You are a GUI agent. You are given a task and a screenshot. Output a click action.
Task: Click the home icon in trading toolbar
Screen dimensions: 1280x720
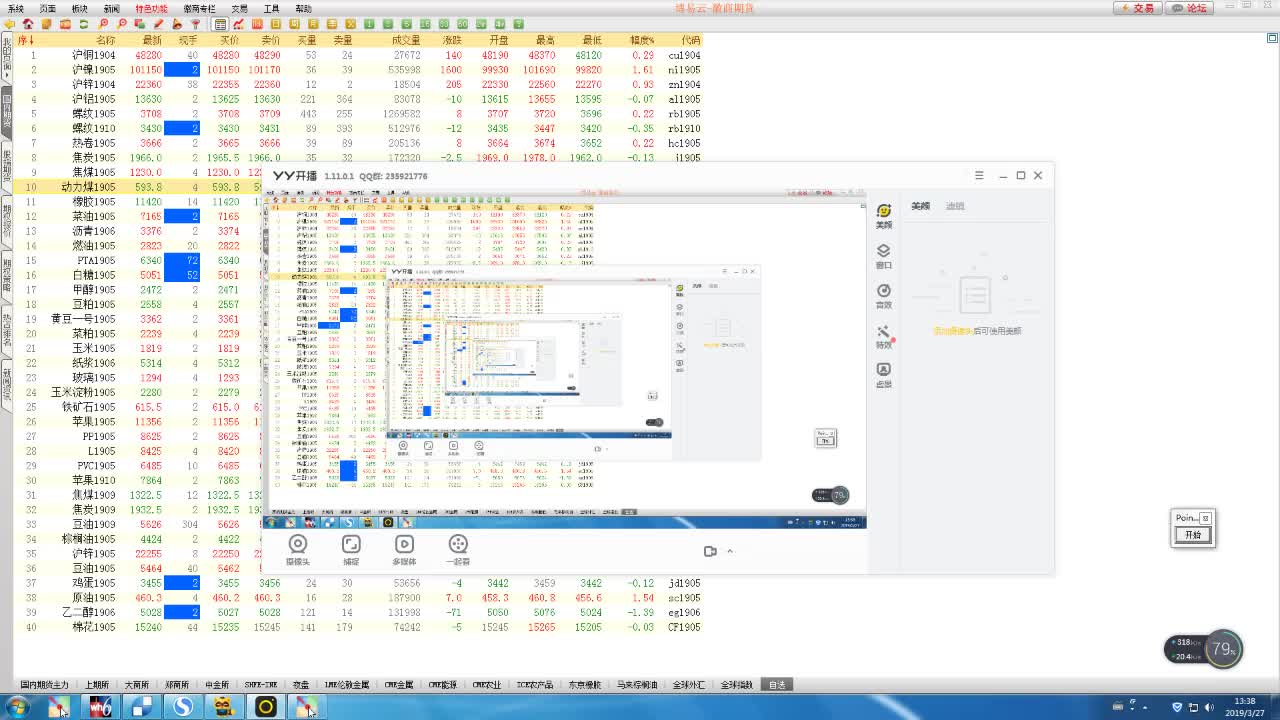[x=28, y=24]
